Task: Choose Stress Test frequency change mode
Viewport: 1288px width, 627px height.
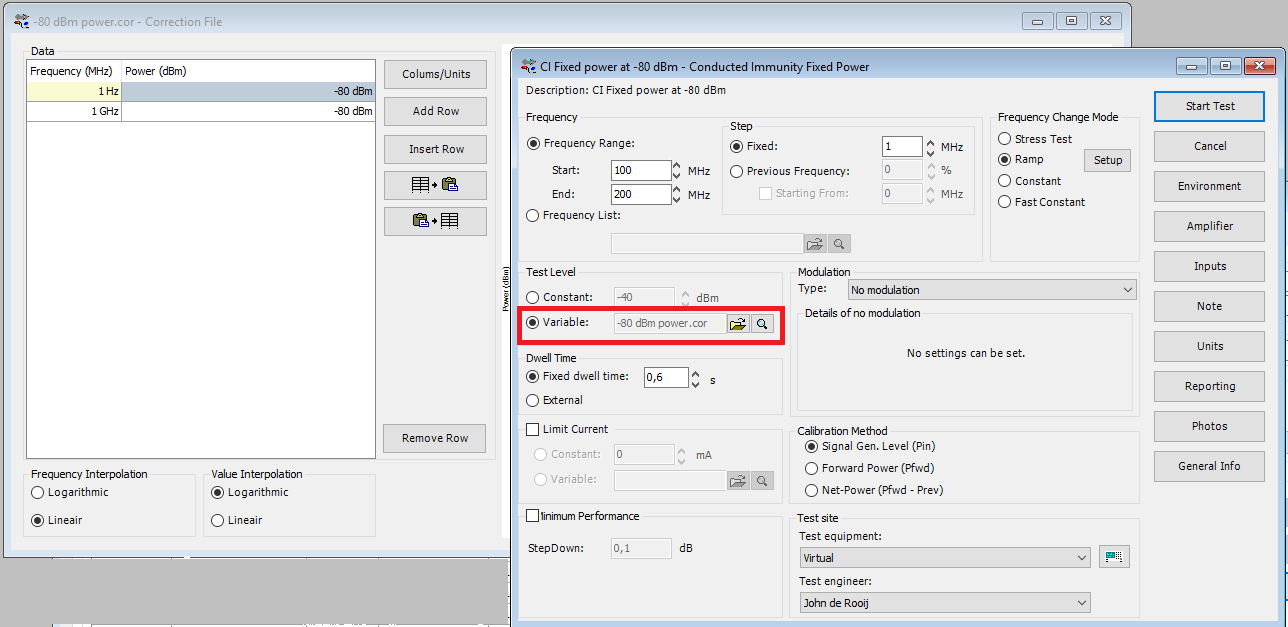Action: (x=1005, y=139)
